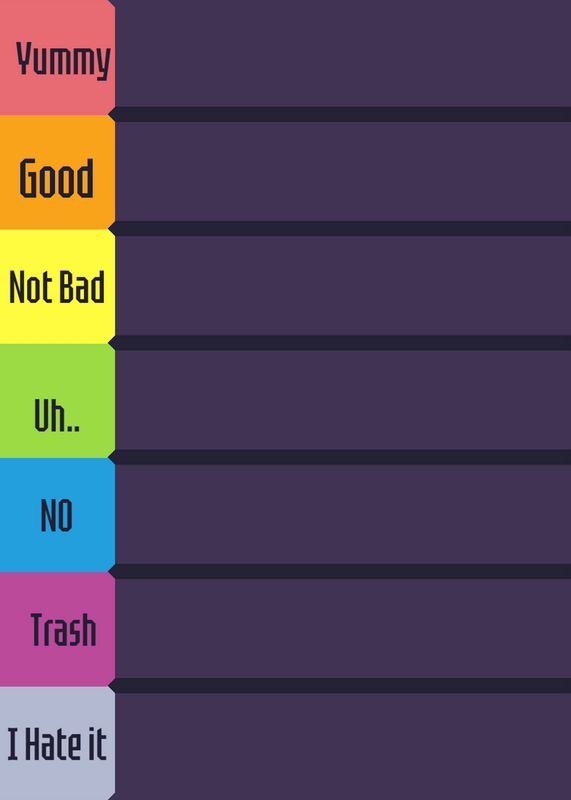Click the empty I Hate it row
Screen dimensions: 571x800
click(343, 746)
